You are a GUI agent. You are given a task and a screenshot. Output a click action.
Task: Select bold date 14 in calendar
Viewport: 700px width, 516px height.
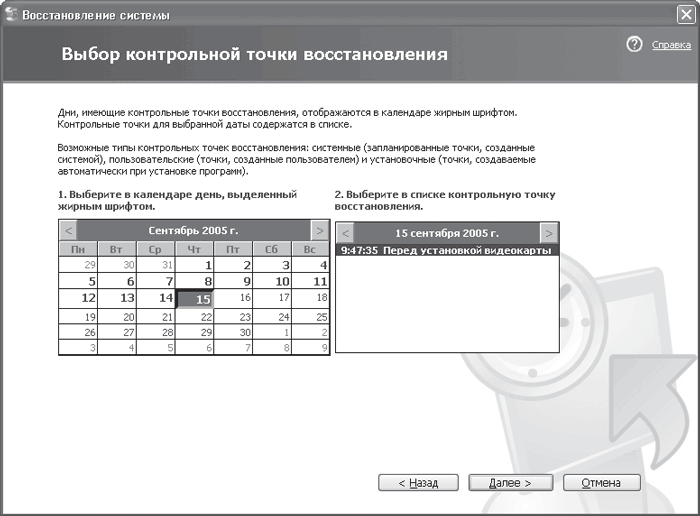156,298
